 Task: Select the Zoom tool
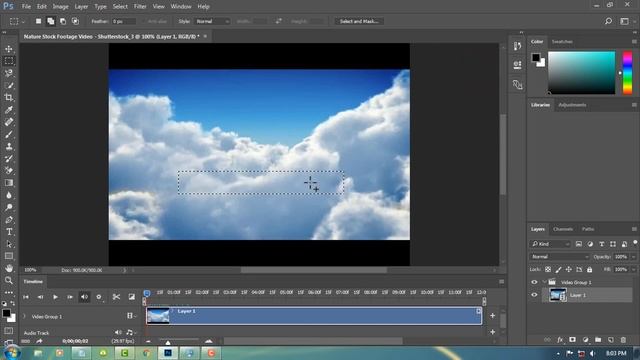(9, 280)
